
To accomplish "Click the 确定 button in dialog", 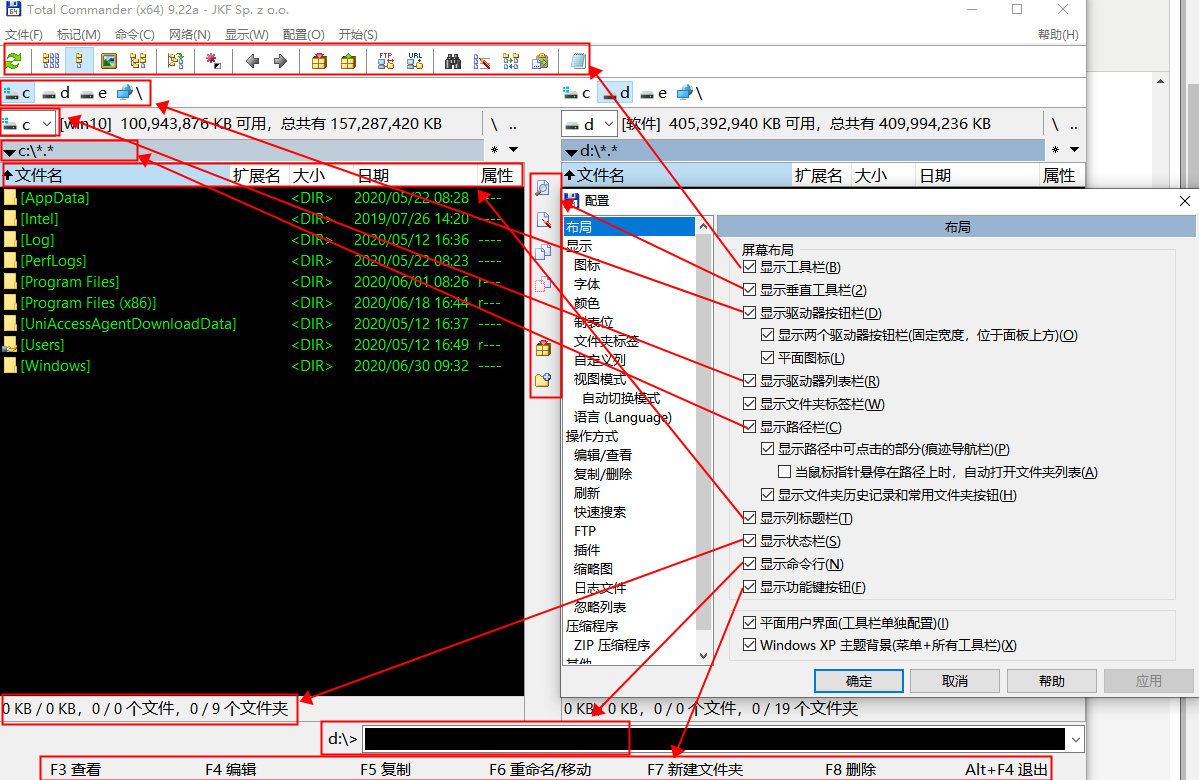I will pyautogui.click(x=858, y=681).
